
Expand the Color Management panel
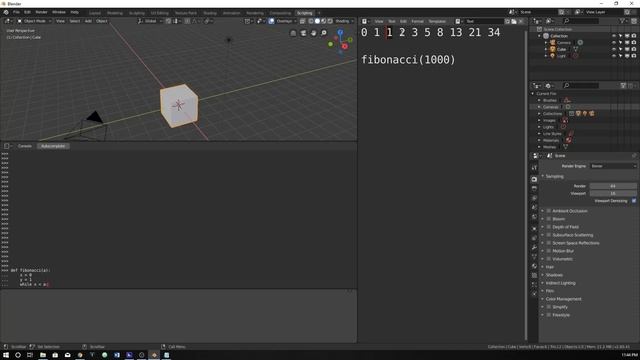[x=563, y=299]
